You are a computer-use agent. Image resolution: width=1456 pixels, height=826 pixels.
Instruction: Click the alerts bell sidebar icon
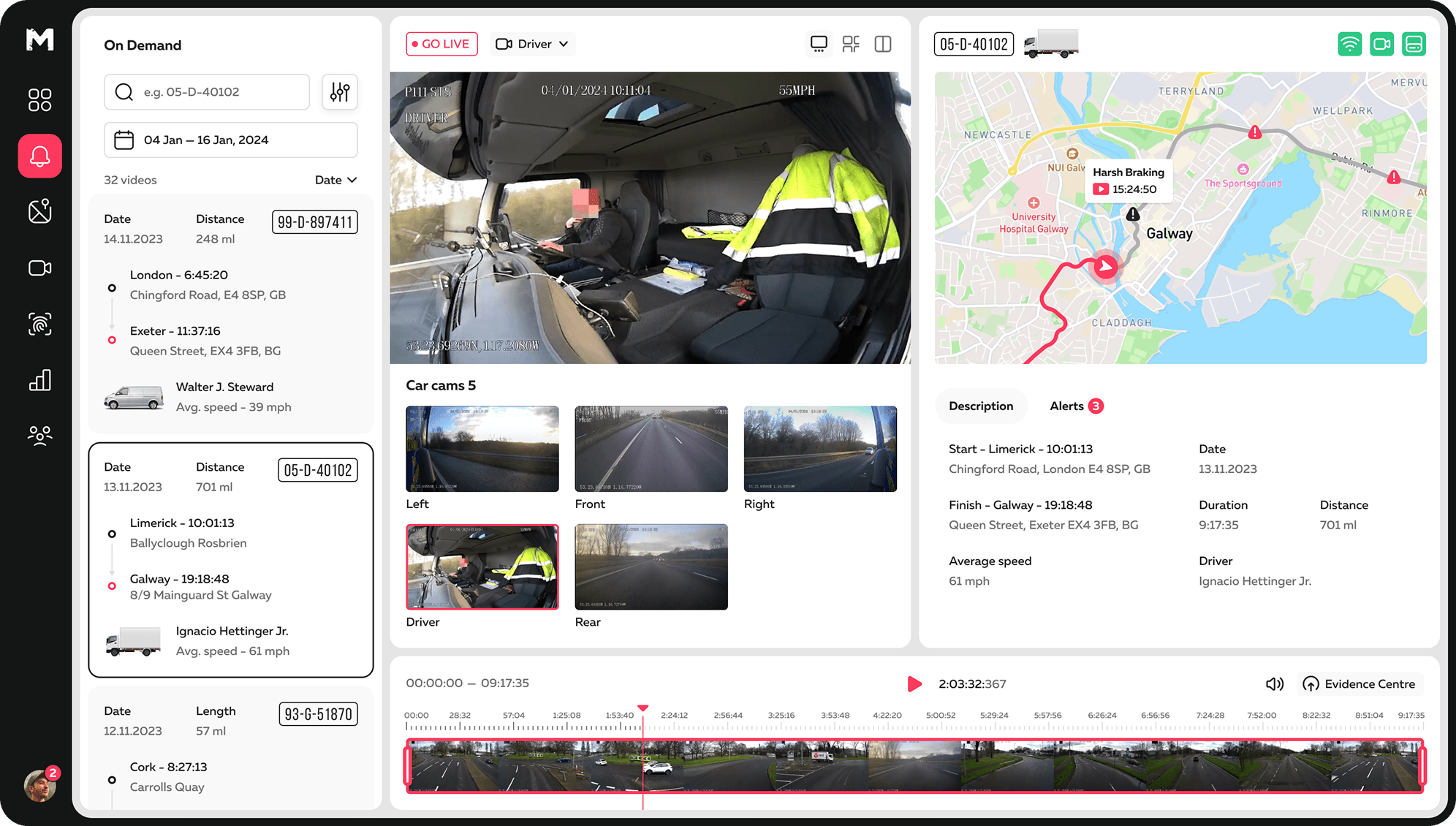point(39,156)
